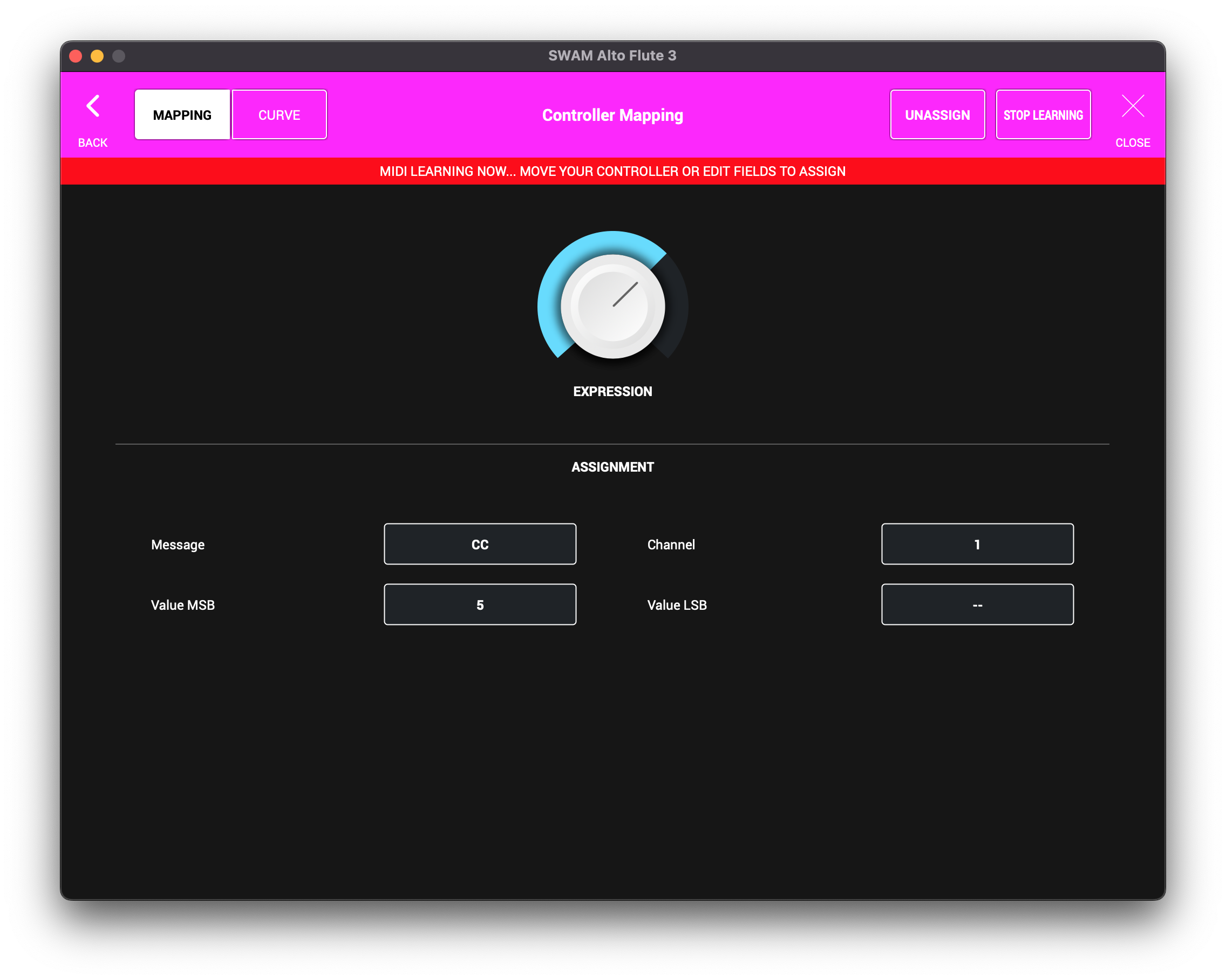This screenshot has height=980, width=1226.
Task: Switch to the MAPPING tab
Action: (182, 115)
